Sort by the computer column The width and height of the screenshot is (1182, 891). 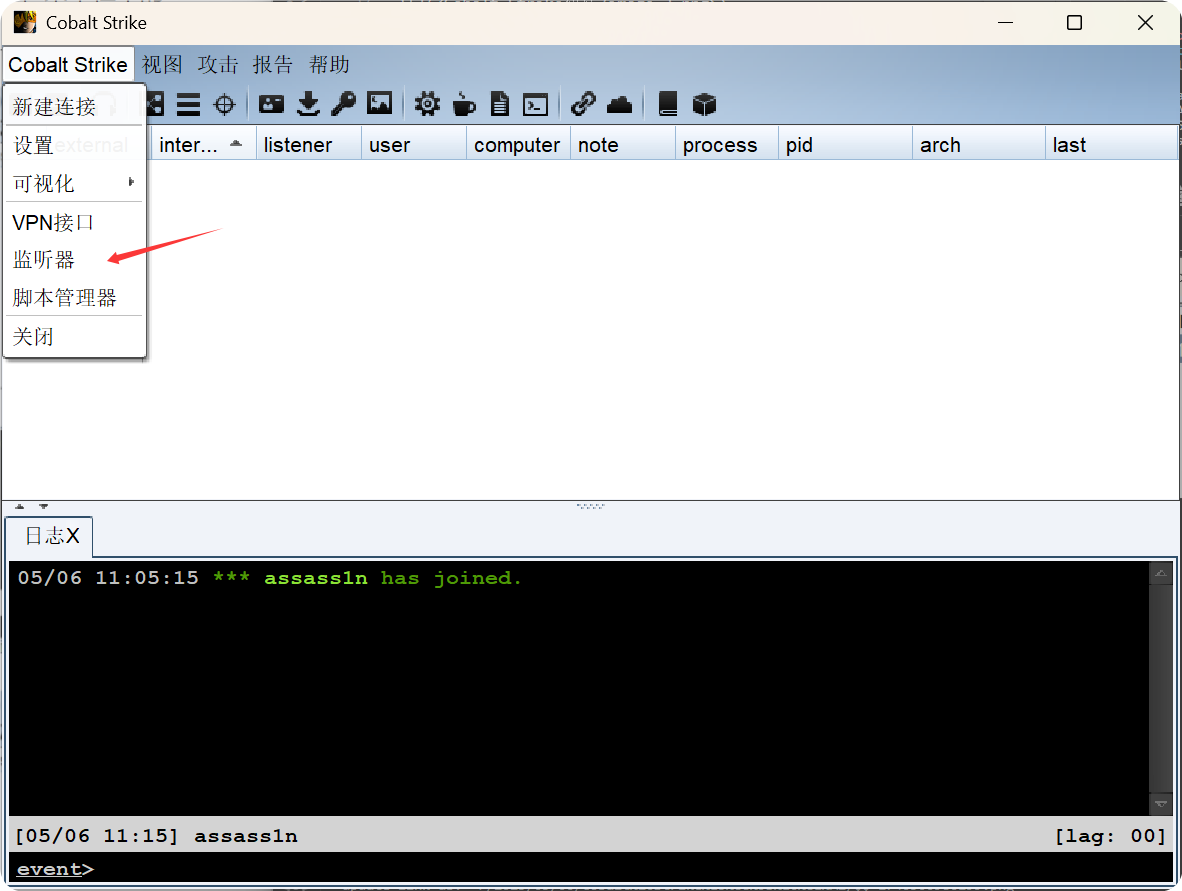[519, 145]
